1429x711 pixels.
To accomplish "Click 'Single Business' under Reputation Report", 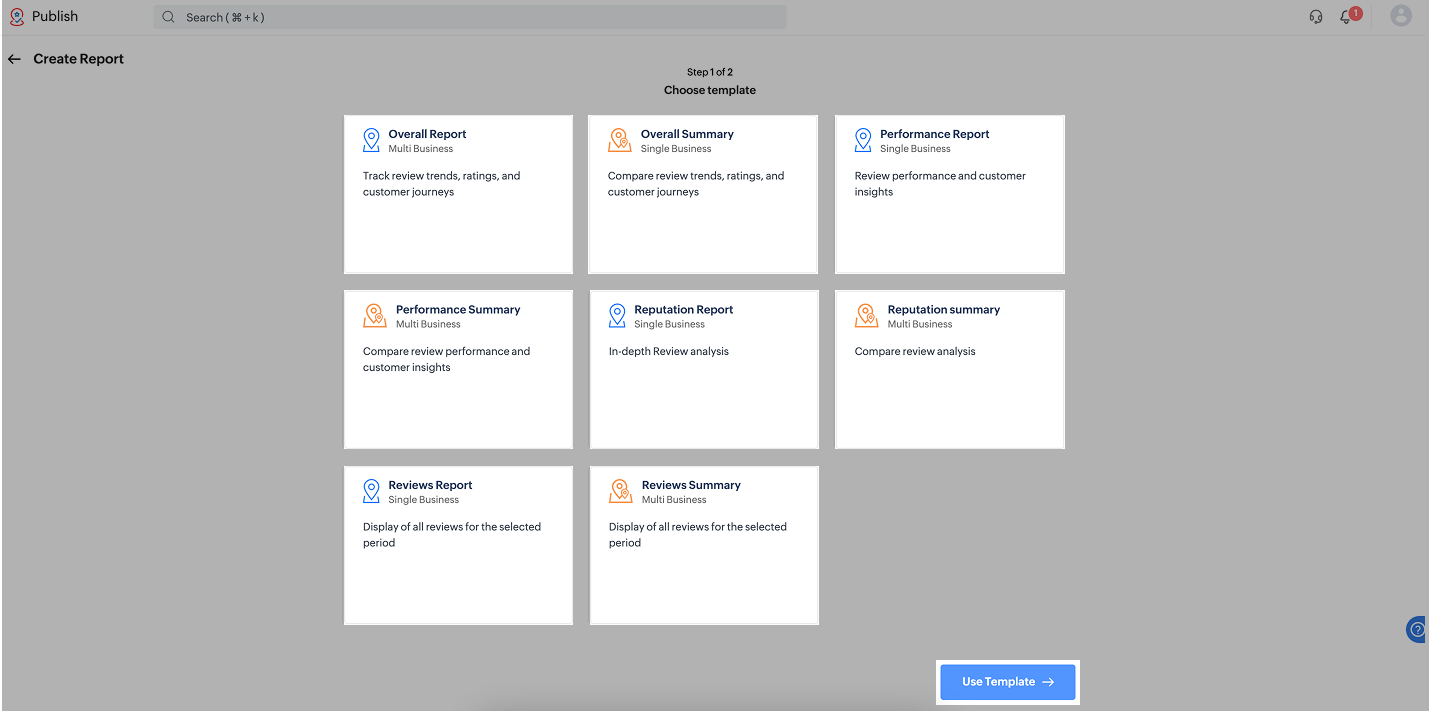I will (669, 324).
